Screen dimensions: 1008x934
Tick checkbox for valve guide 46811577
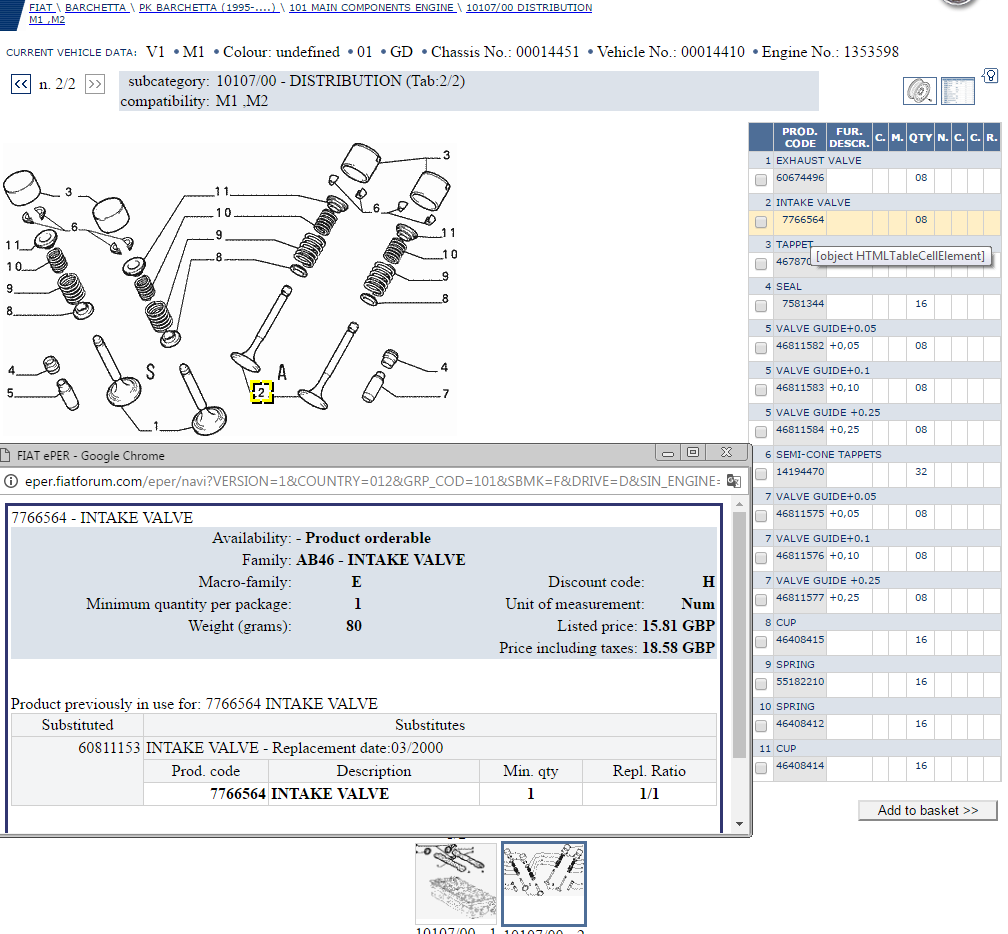(761, 600)
